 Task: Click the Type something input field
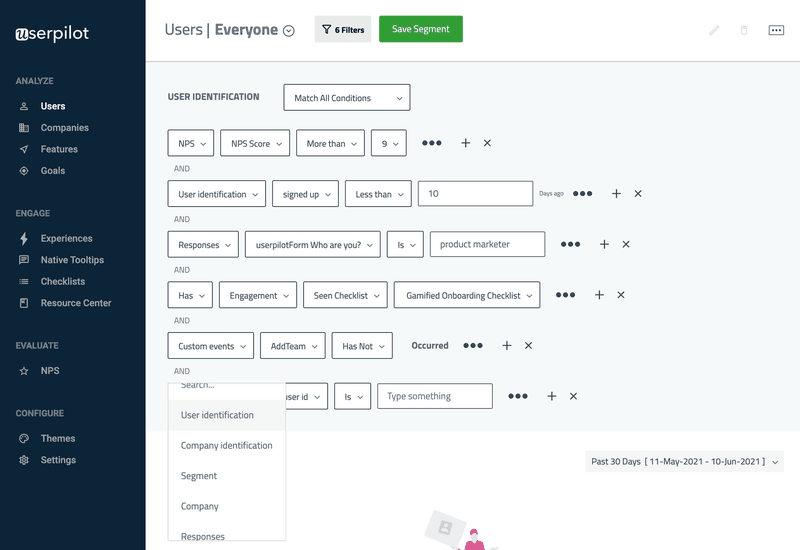pyautogui.click(x=435, y=396)
